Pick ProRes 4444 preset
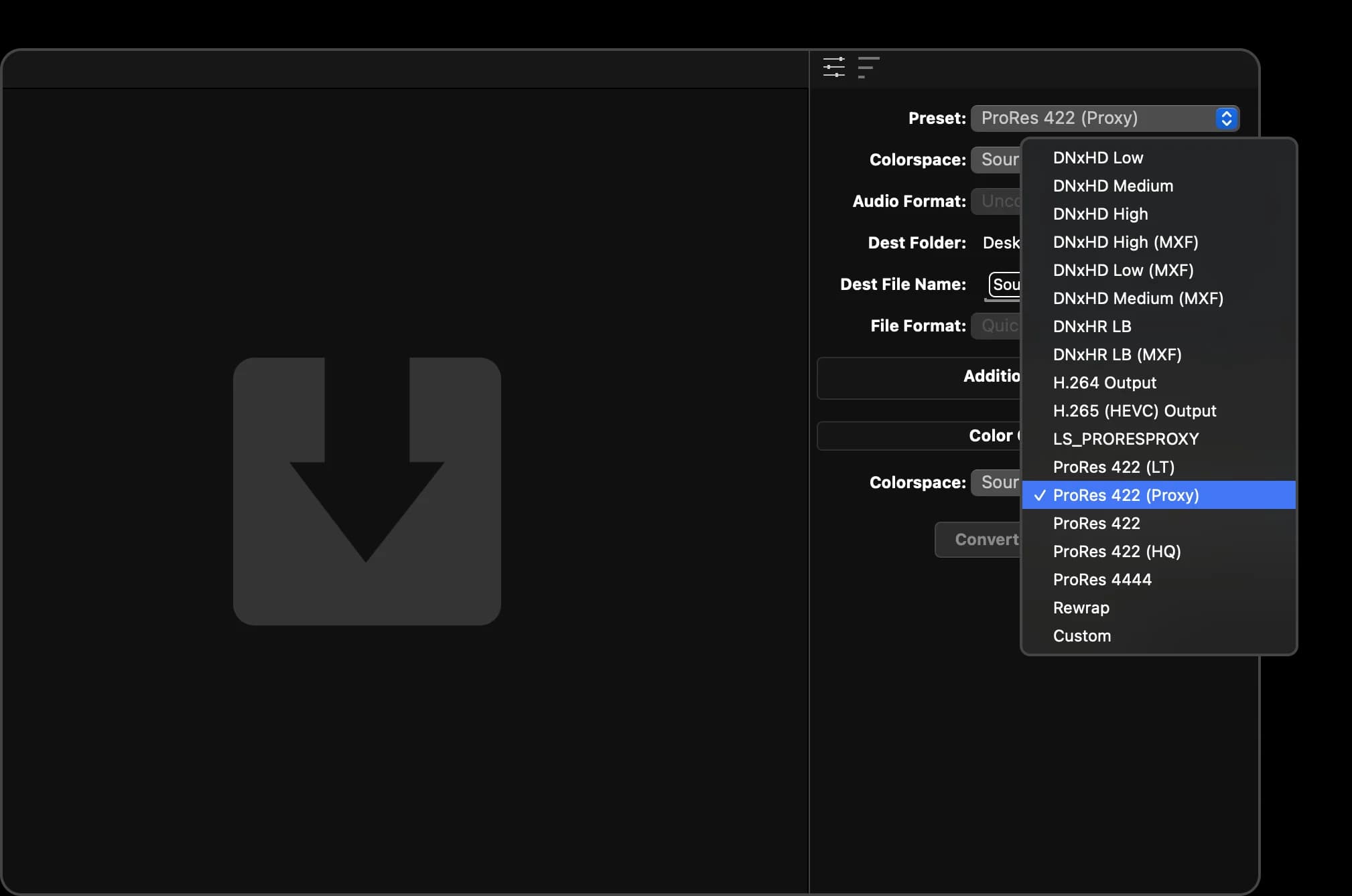The height and width of the screenshot is (896, 1352). pyautogui.click(x=1158, y=579)
